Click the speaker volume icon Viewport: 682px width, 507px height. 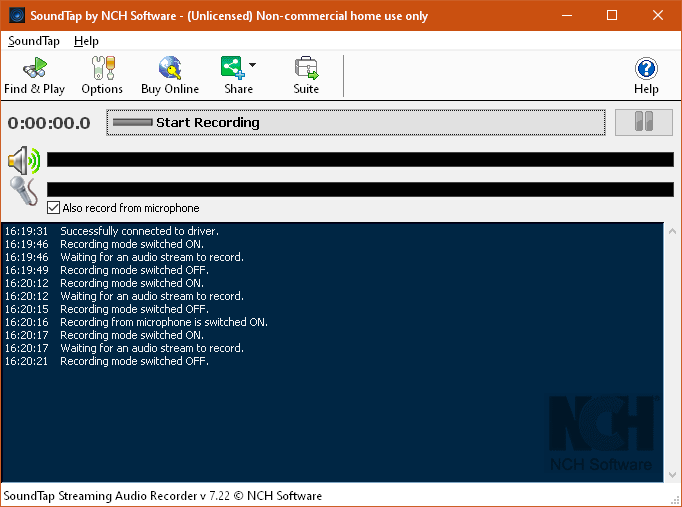click(x=24, y=160)
